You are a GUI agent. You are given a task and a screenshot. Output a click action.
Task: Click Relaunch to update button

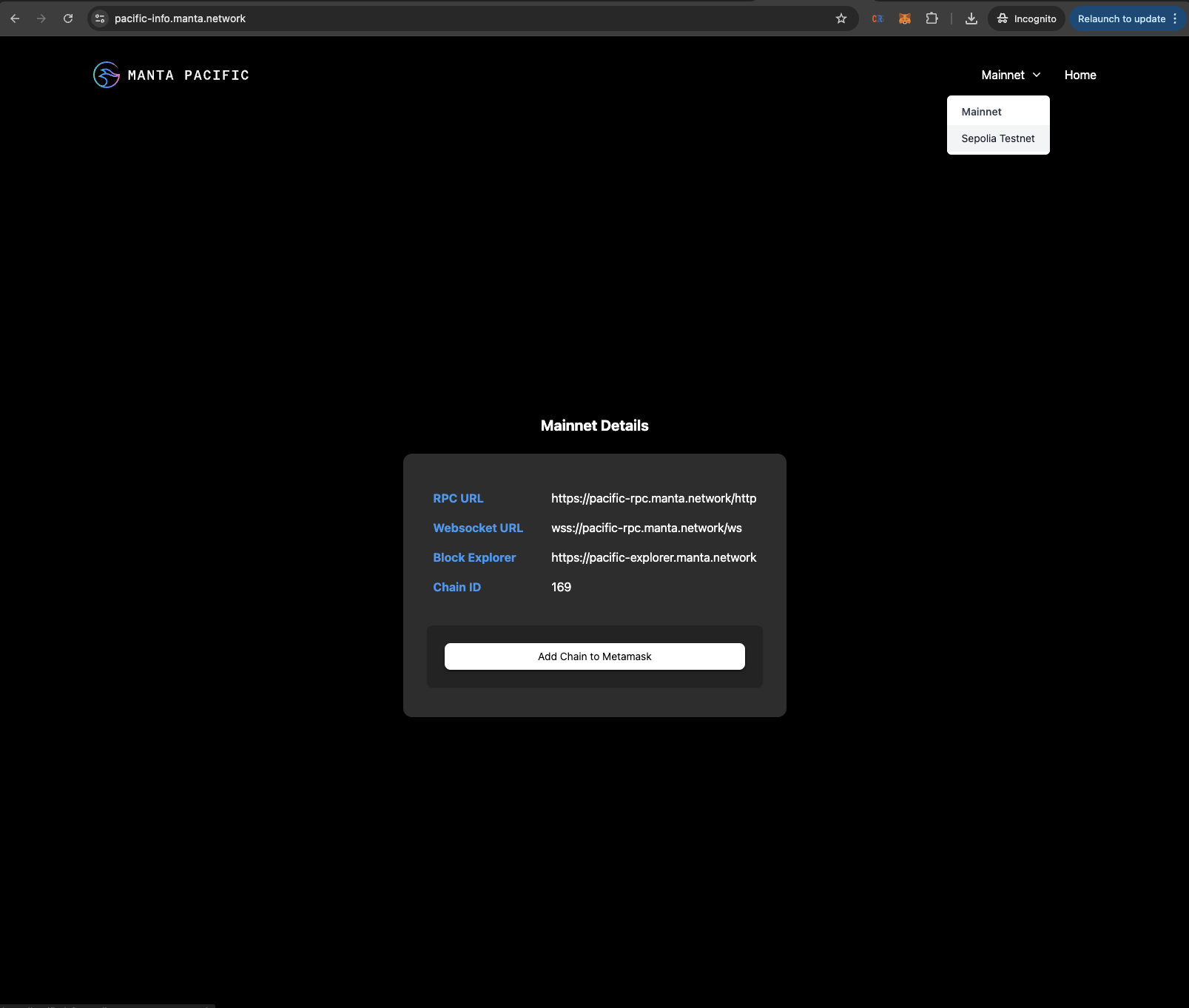tap(1122, 19)
